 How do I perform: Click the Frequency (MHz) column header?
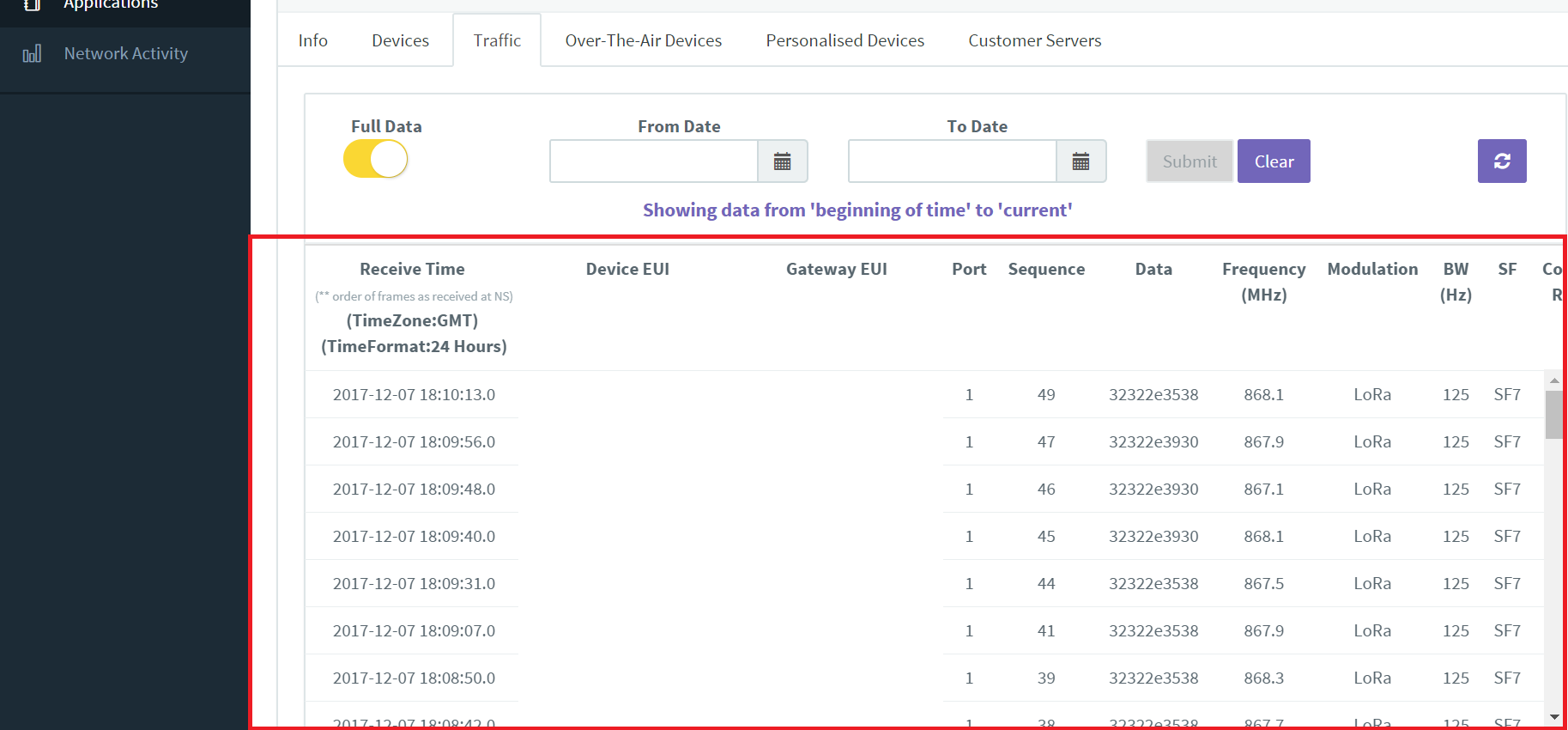tap(1264, 282)
